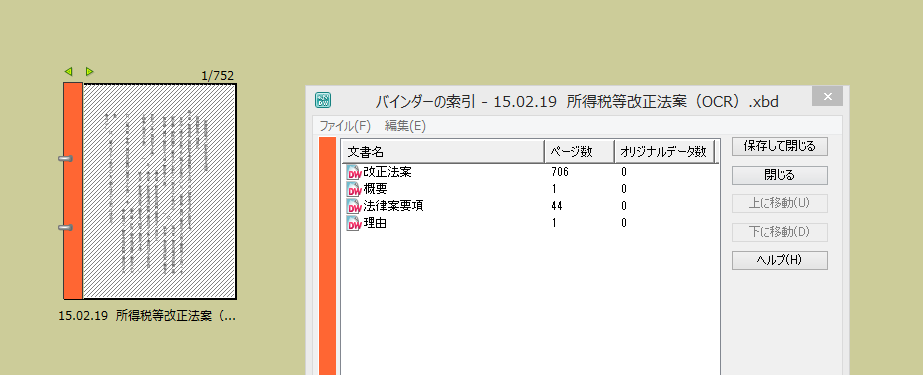
Task: Click the ヘルプ(H) button
Action: pyautogui.click(x=779, y=260)
